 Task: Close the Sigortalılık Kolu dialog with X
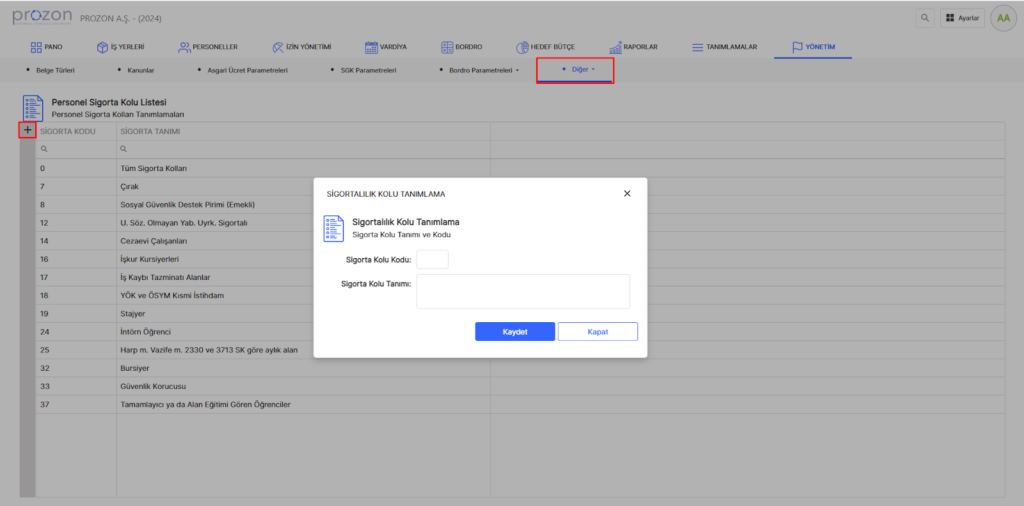627,193
